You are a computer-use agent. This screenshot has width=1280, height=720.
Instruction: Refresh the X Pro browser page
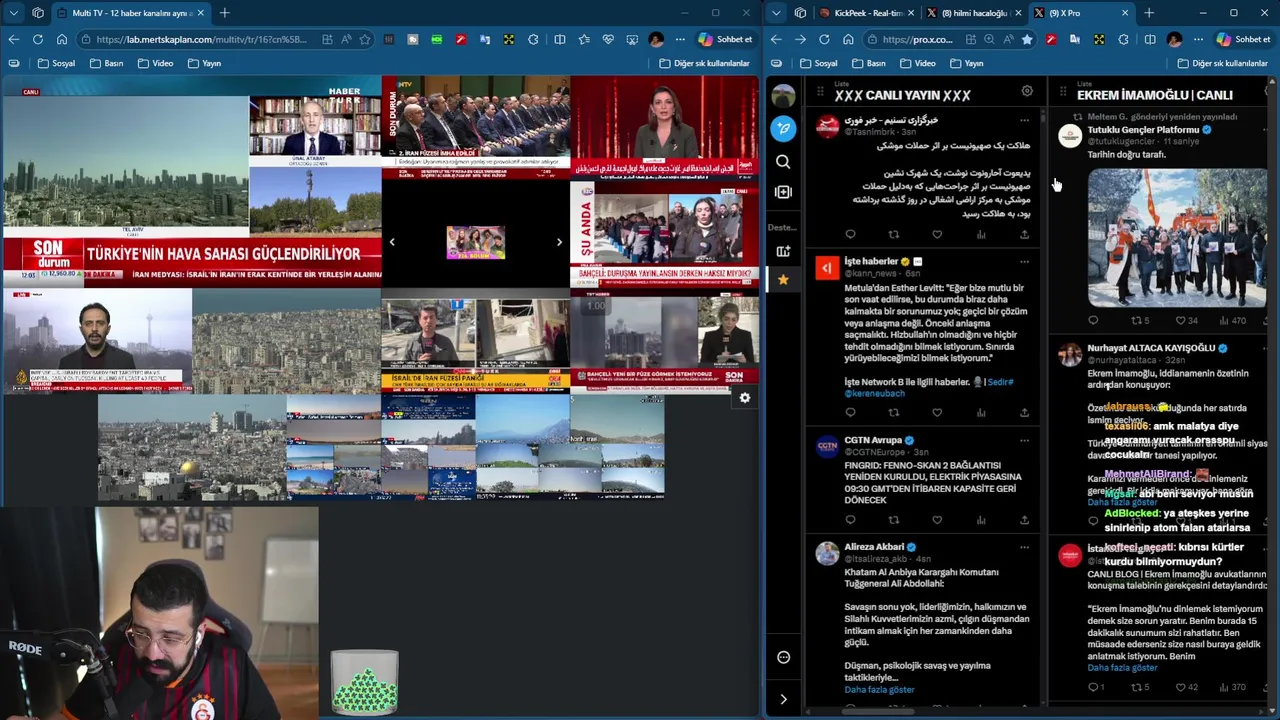coord(824,39)
